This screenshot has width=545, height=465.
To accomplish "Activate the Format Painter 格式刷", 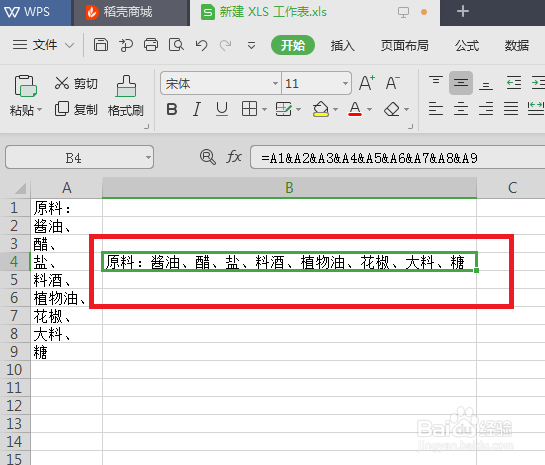I will (125, 96).
